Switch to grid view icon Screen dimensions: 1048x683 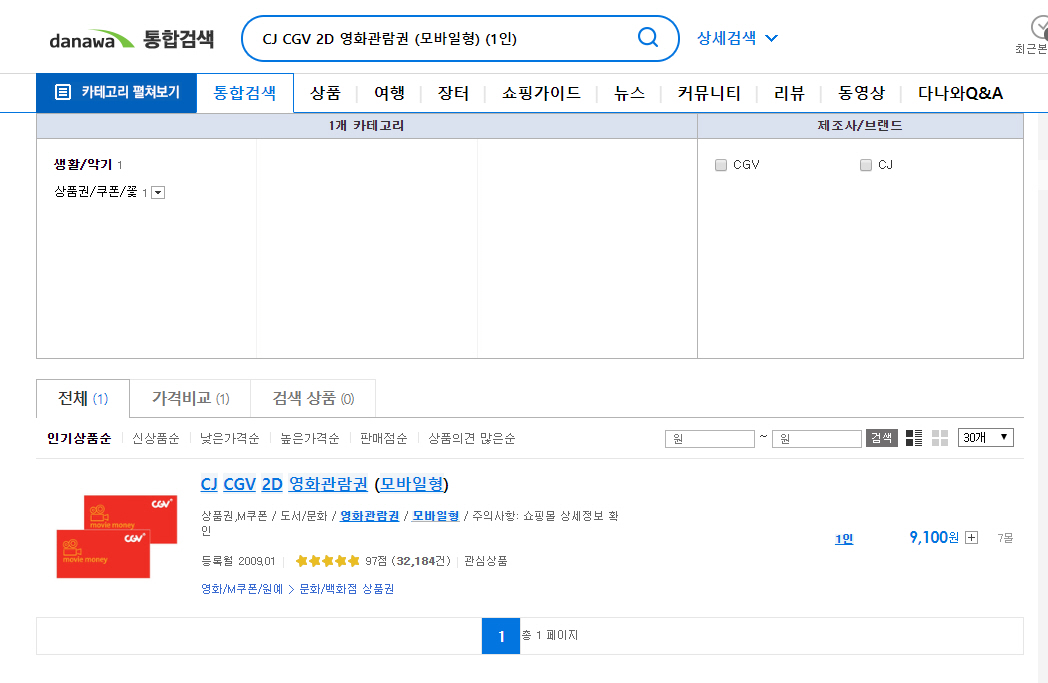coord(940,438)
